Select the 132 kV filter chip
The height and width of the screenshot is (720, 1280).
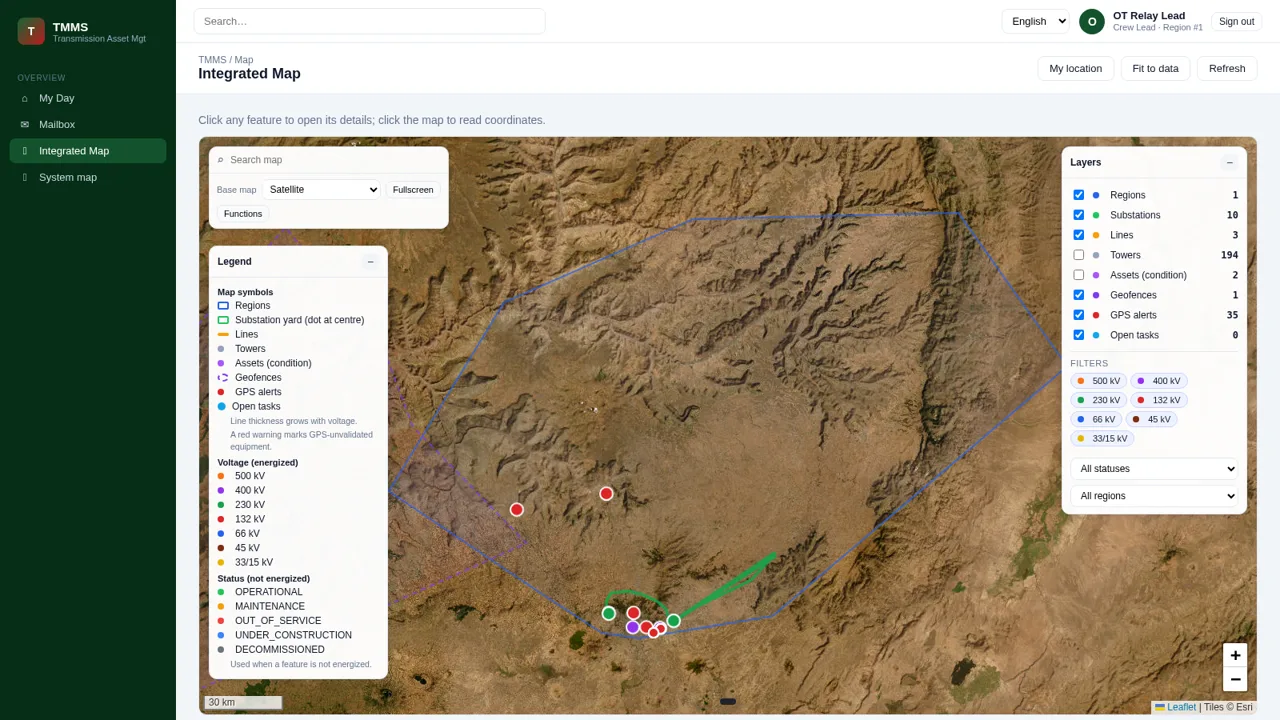click(x=1159, y=400)
